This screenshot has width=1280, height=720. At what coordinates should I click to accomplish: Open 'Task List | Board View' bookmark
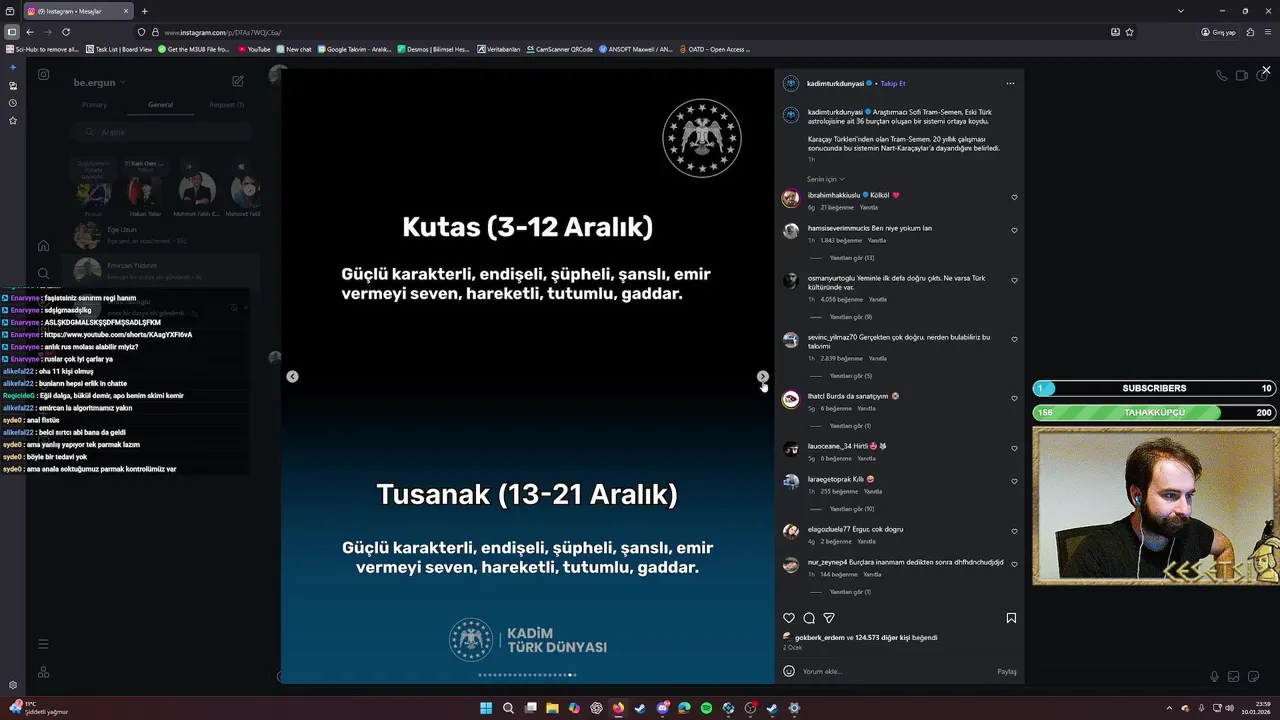(x=119, y=49)
